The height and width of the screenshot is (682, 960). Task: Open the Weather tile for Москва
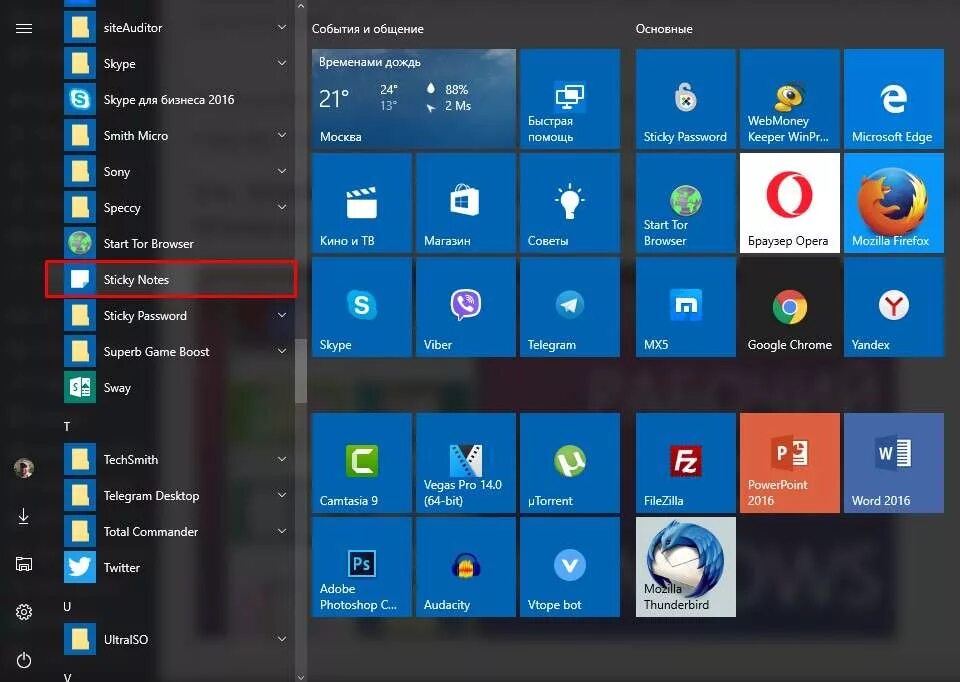[414, 99]
